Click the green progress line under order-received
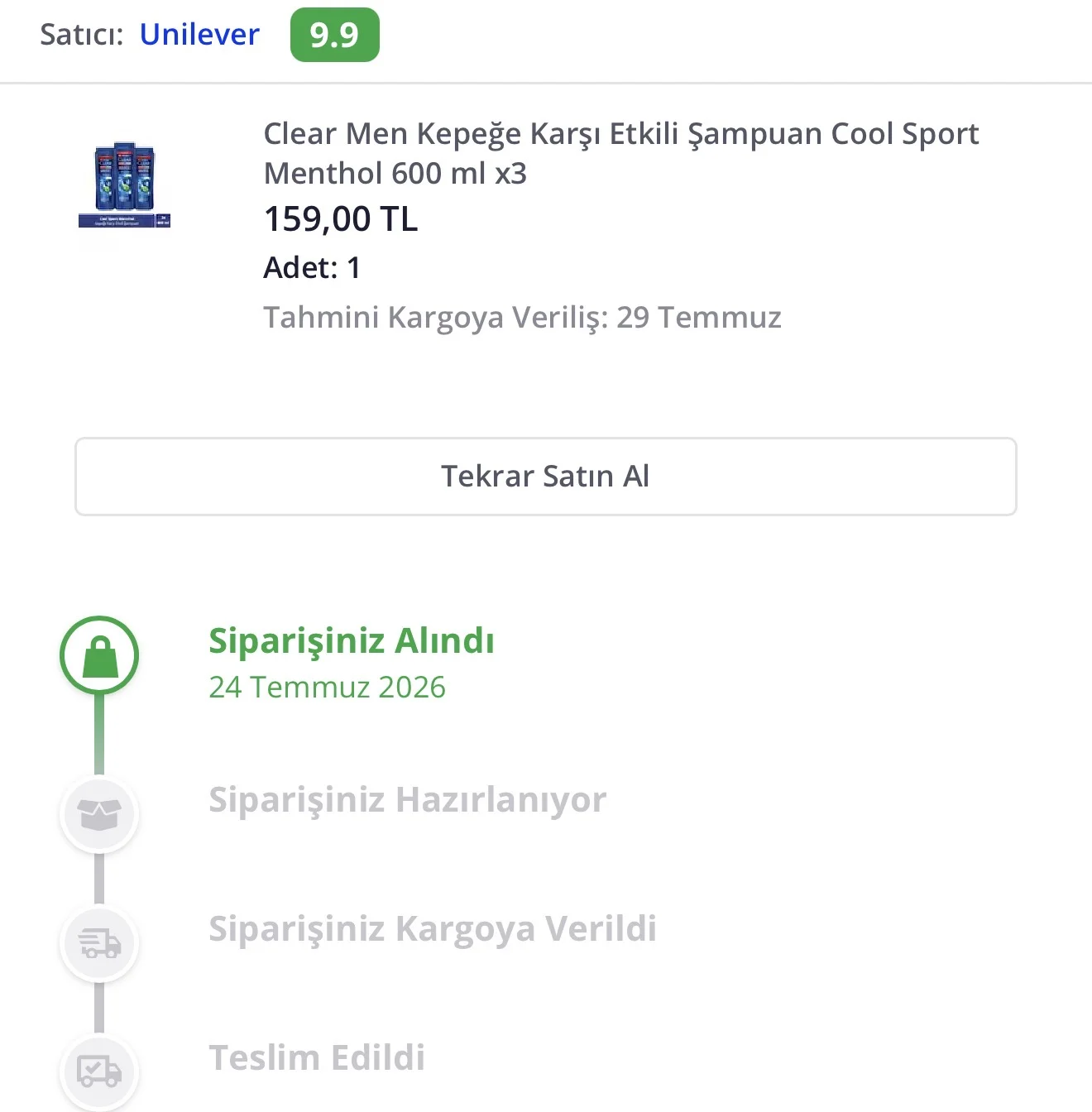Image resolution: width=1092 pixels, height=1112 pixels. point(99,735)
